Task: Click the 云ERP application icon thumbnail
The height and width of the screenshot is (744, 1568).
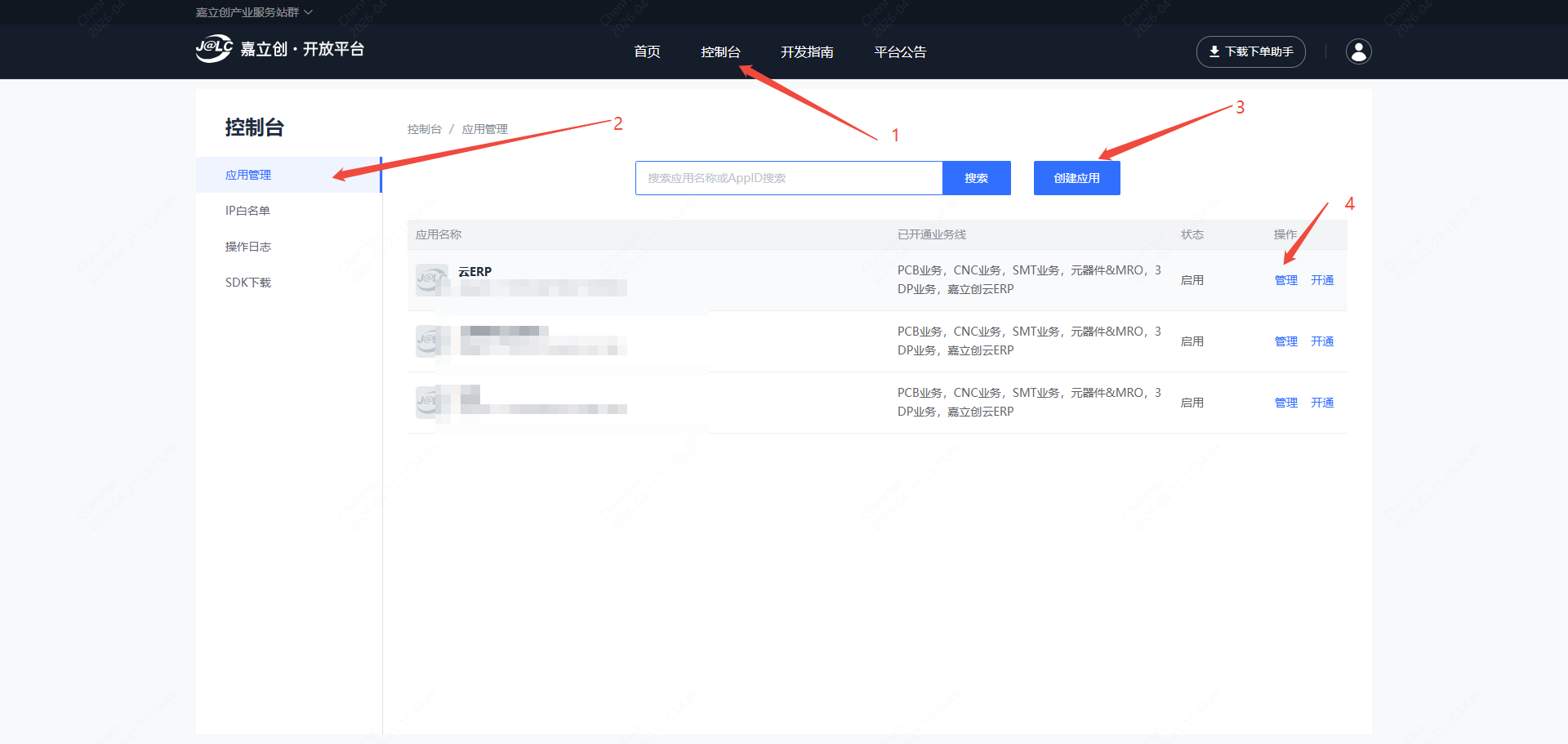Action: [x=431, y=279]
